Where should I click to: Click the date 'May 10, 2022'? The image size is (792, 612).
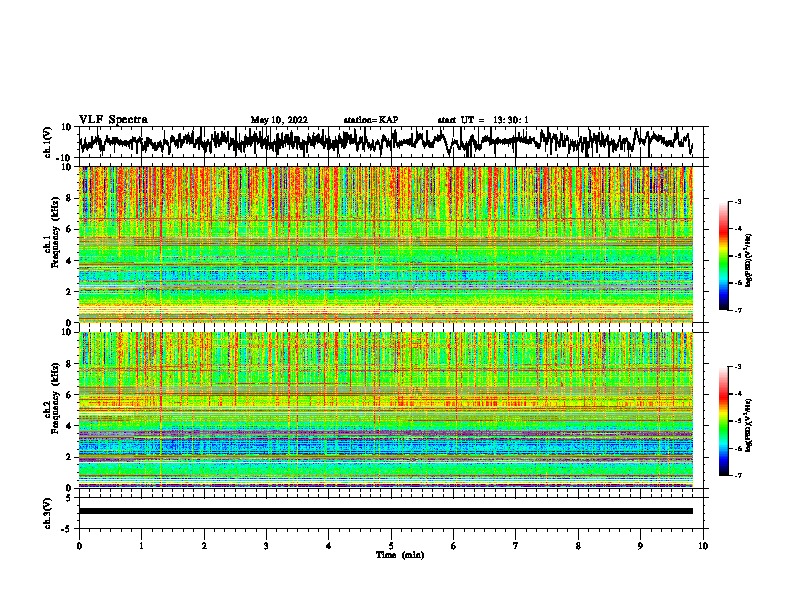coord(279,120)
